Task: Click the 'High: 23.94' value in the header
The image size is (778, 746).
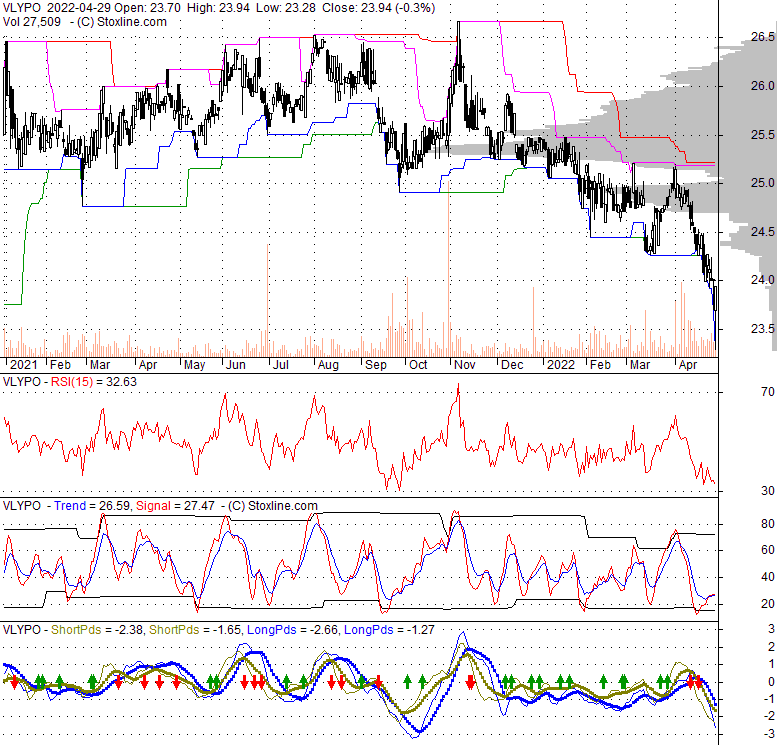Action: coord(218,8)
